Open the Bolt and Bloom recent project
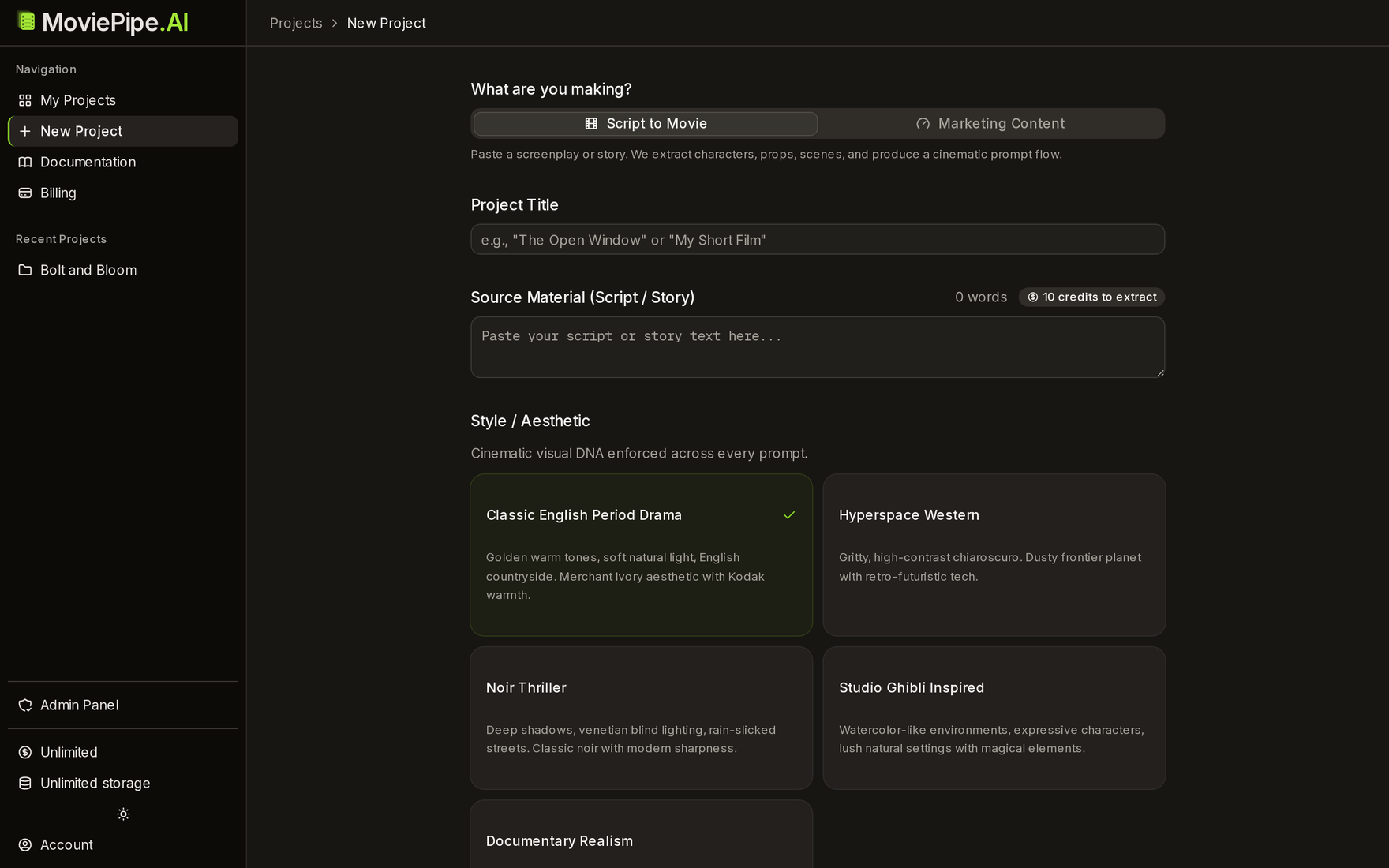1389x868 pixels. (x=122, y=270)
